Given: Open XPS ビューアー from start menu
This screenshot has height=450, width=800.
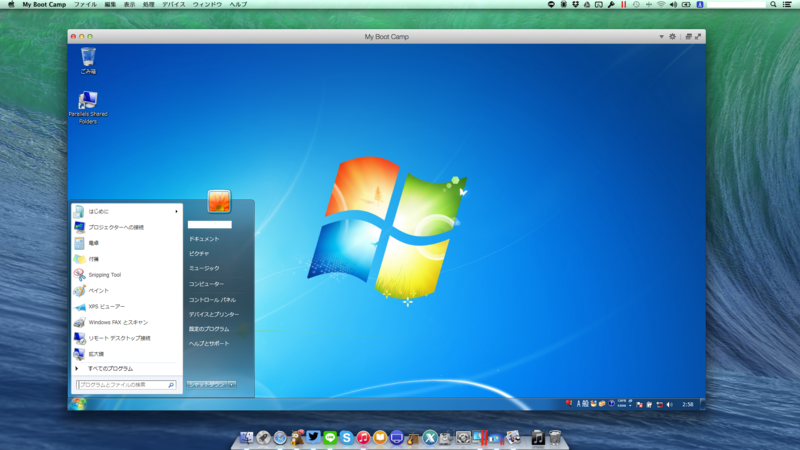Looking at the screenshot, I should (127, 306).
